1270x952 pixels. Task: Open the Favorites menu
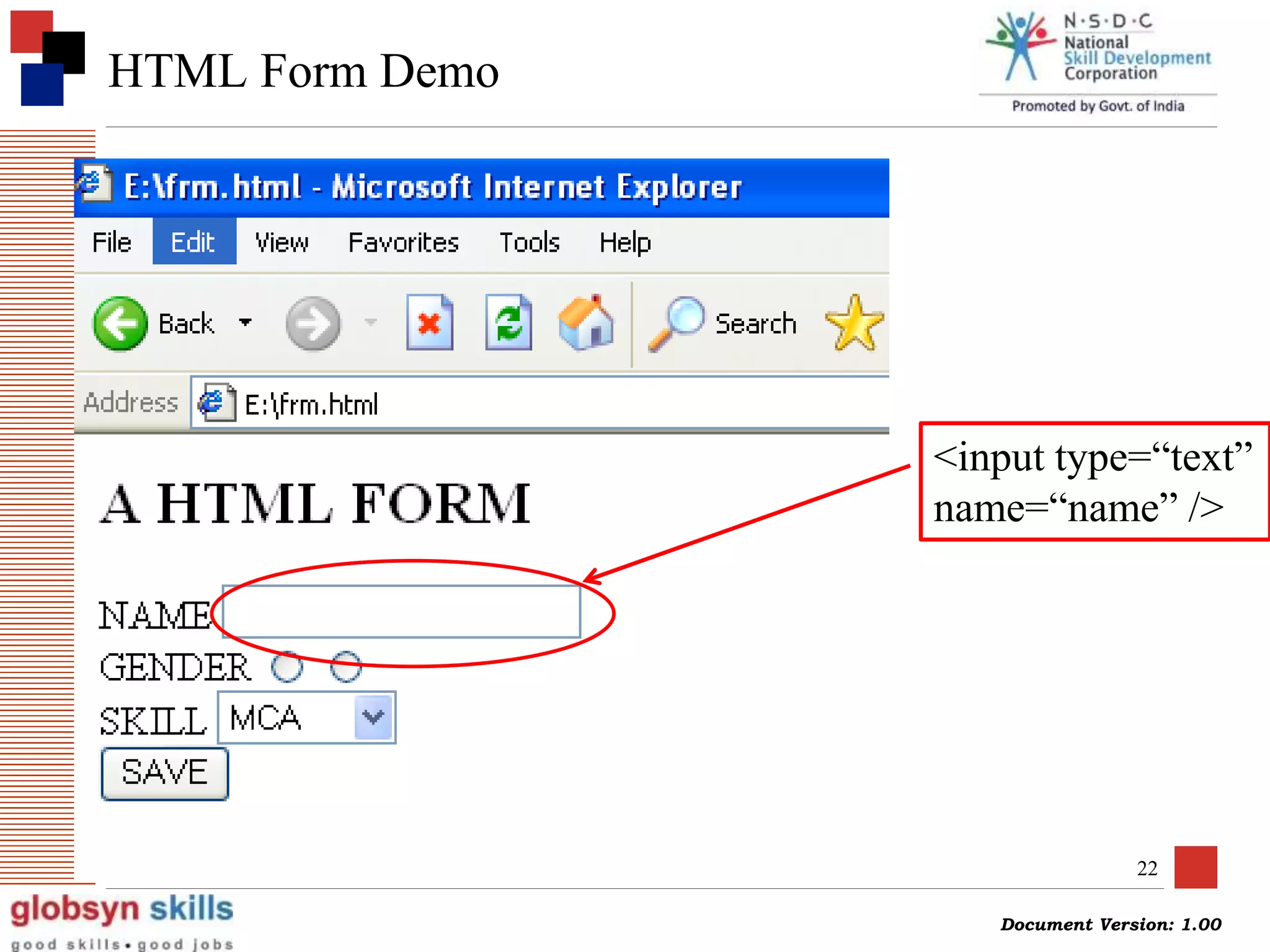[404, 242]
